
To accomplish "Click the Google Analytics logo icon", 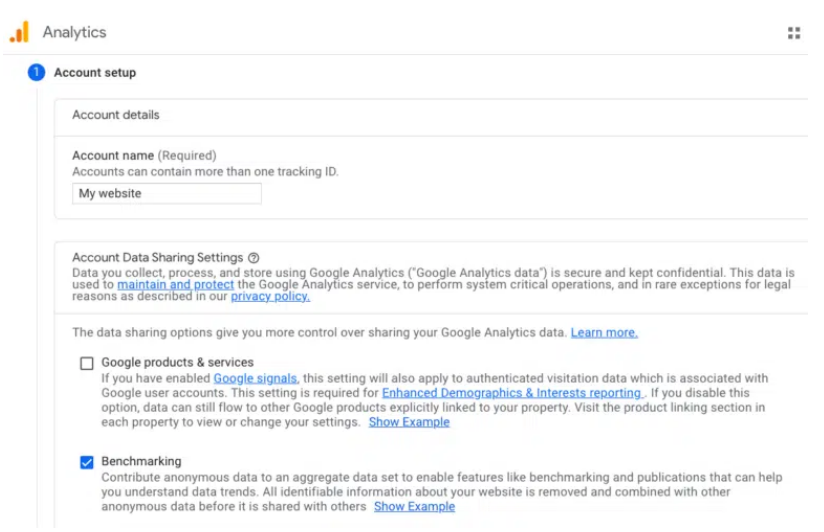I will point(19,32).
